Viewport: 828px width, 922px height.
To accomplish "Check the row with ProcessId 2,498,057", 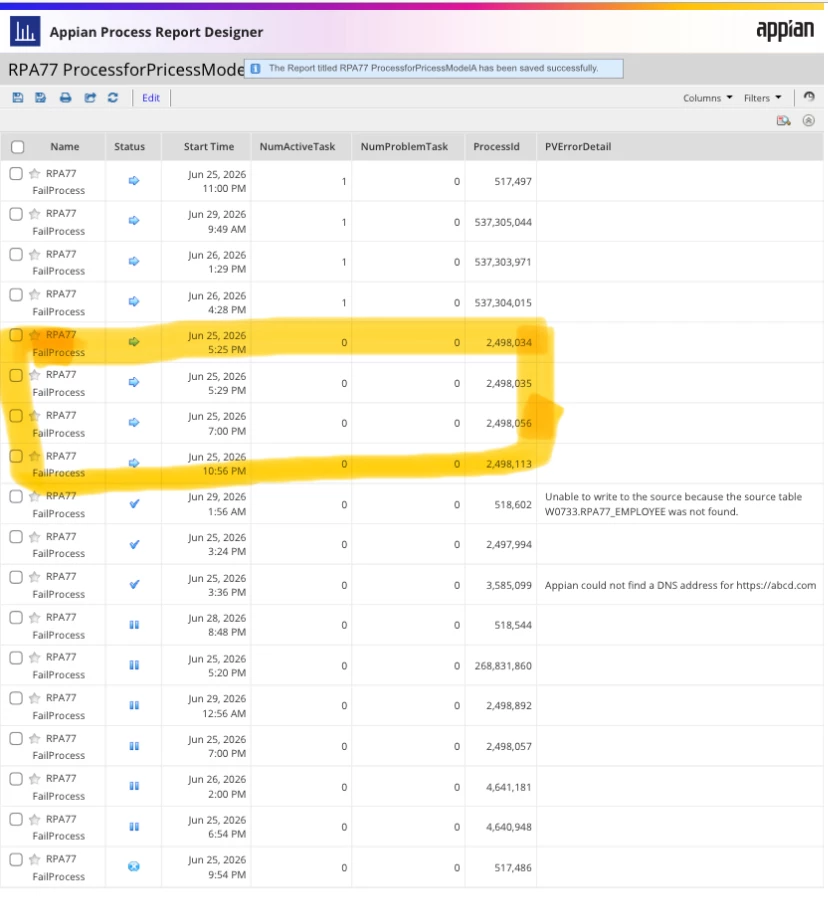I will click(x=16, y=739).
